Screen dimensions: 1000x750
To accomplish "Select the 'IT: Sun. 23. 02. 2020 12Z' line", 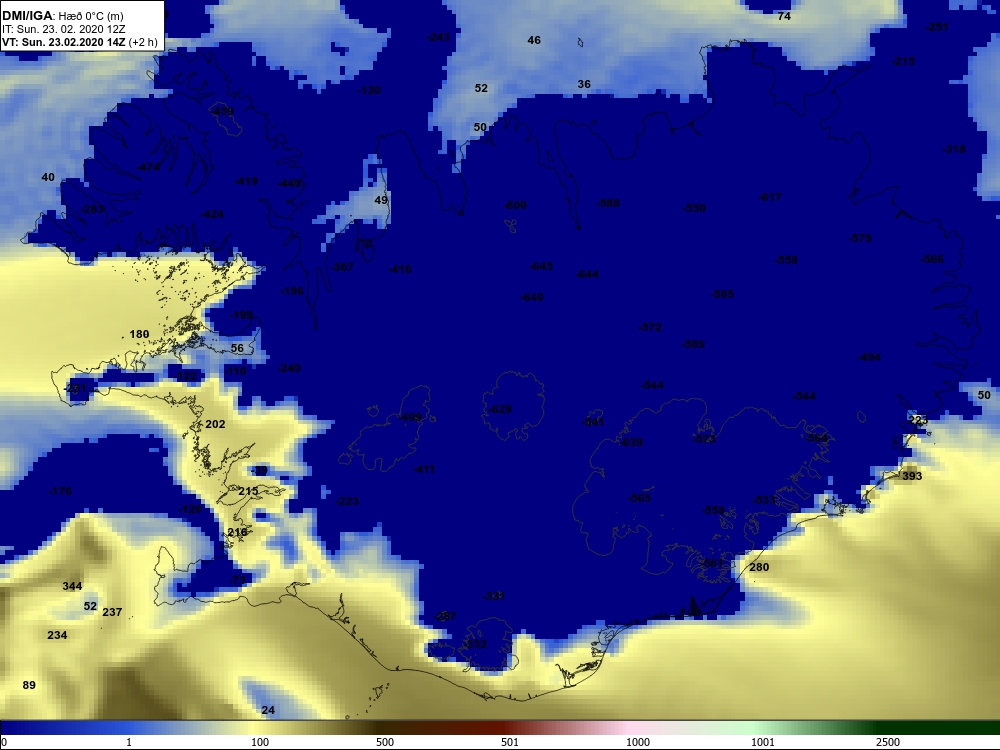I will [x=63, y=29].
